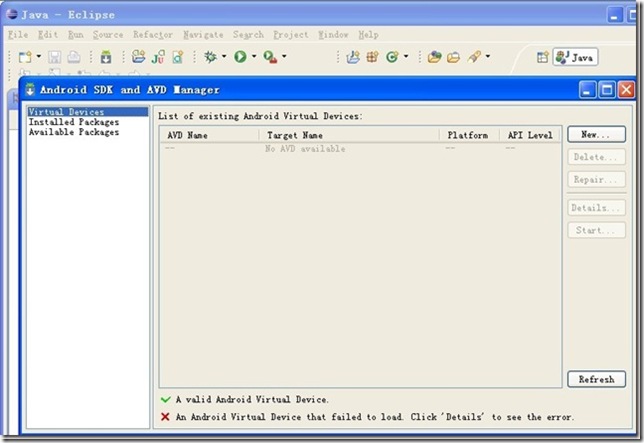Expand the Run dropdown arrow
The width and height of the screenshot is (644, 443).
(x=254, y=56)
